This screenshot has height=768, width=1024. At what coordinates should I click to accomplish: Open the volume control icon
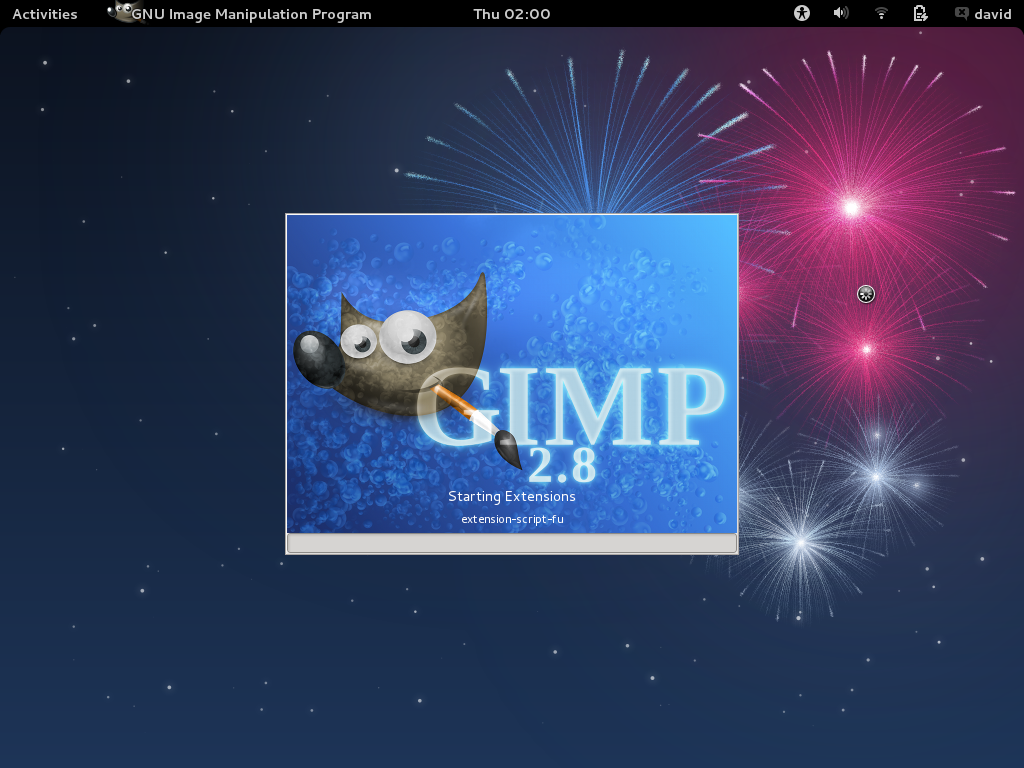point(840,13)
